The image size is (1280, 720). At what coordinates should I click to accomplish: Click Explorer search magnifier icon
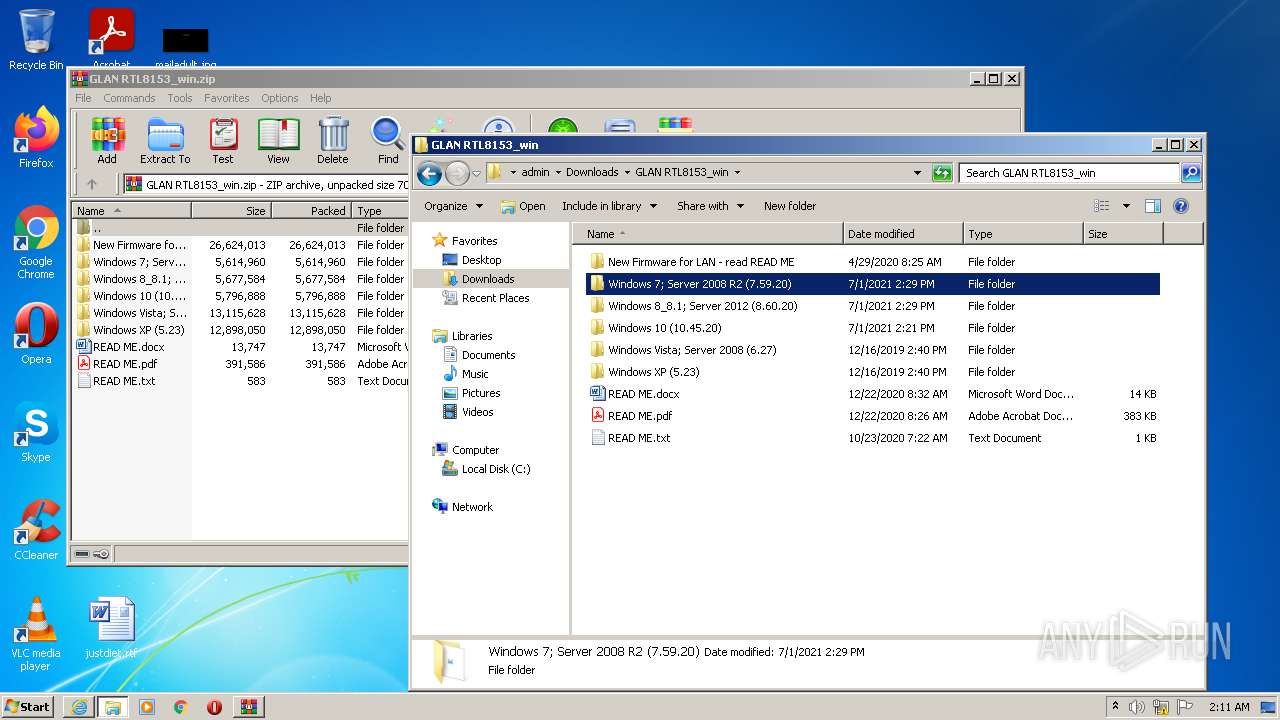coord(1190,173)
